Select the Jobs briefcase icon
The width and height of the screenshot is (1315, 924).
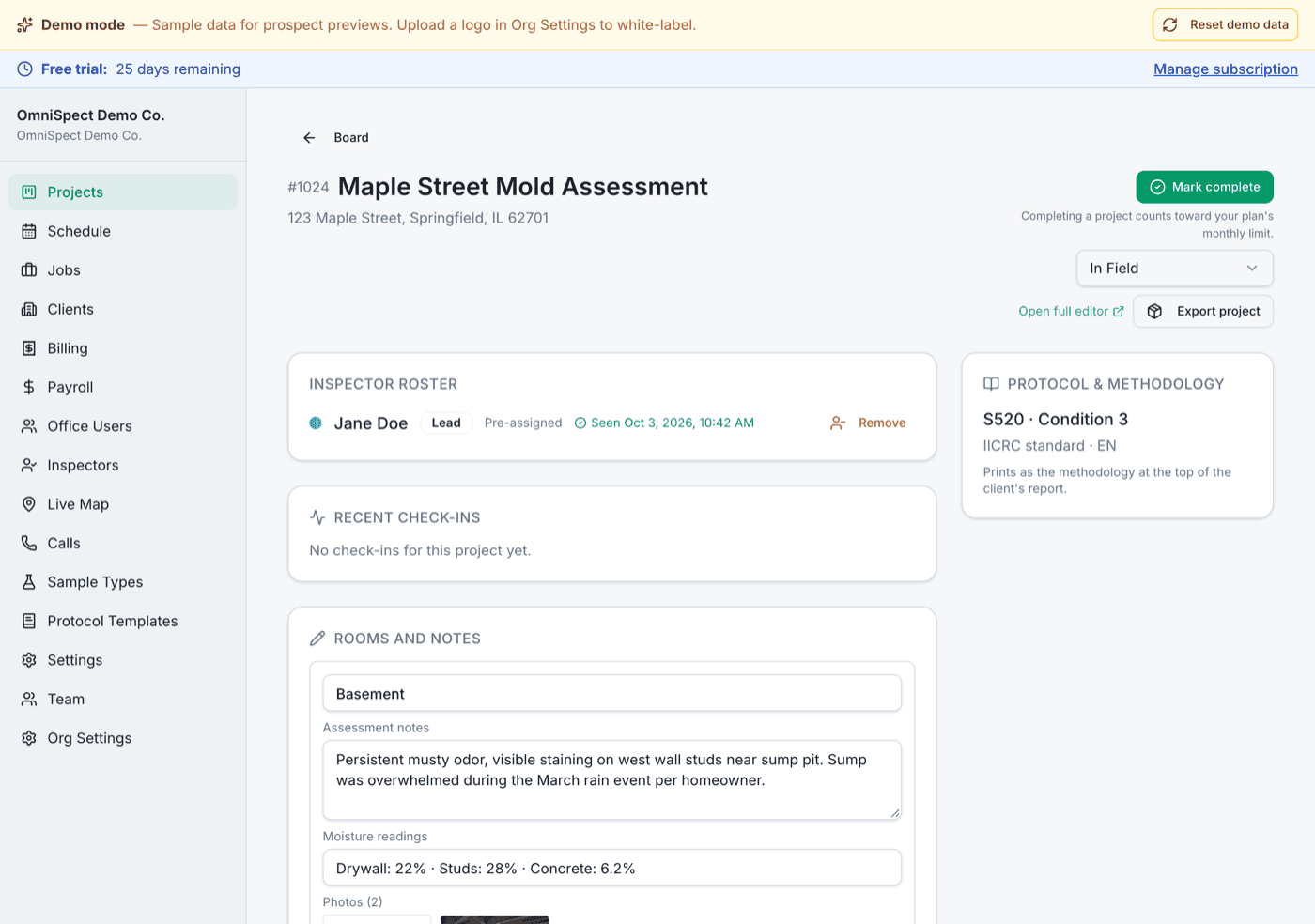tap(29, 270)
